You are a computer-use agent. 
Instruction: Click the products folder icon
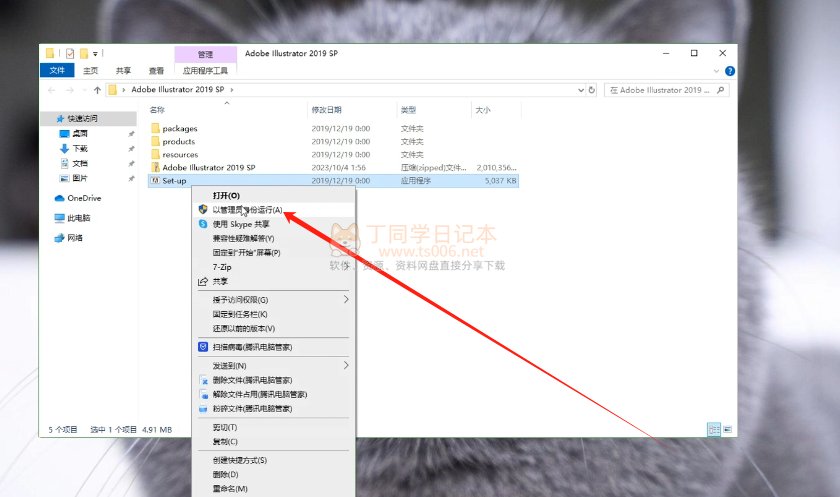tap(155, 141)
